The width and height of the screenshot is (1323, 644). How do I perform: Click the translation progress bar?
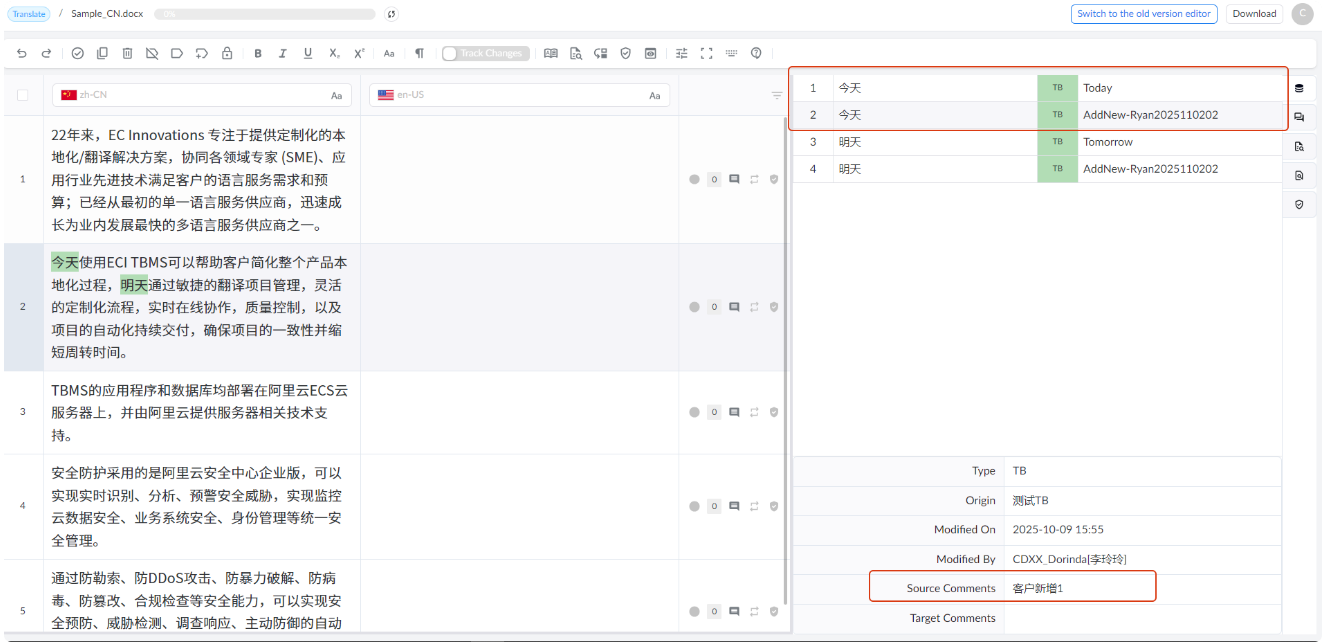click(x=264, y=14)
